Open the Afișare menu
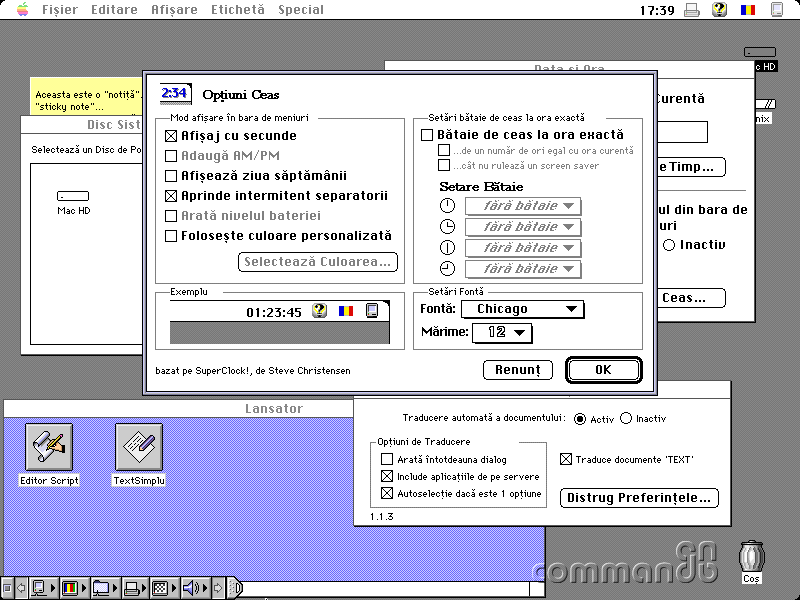Image resolution: width=800 pixels, height=600 pixels. 174,10
